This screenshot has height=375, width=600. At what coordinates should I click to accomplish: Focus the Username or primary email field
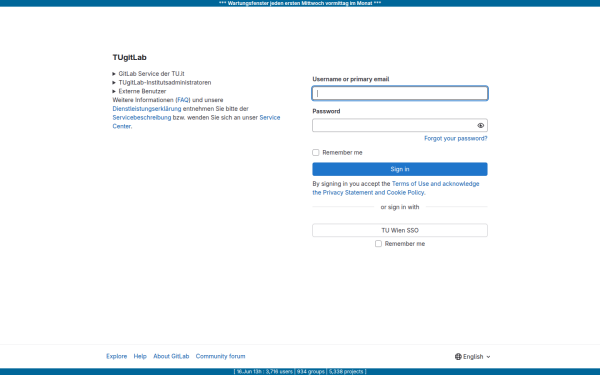coord(400,93)
